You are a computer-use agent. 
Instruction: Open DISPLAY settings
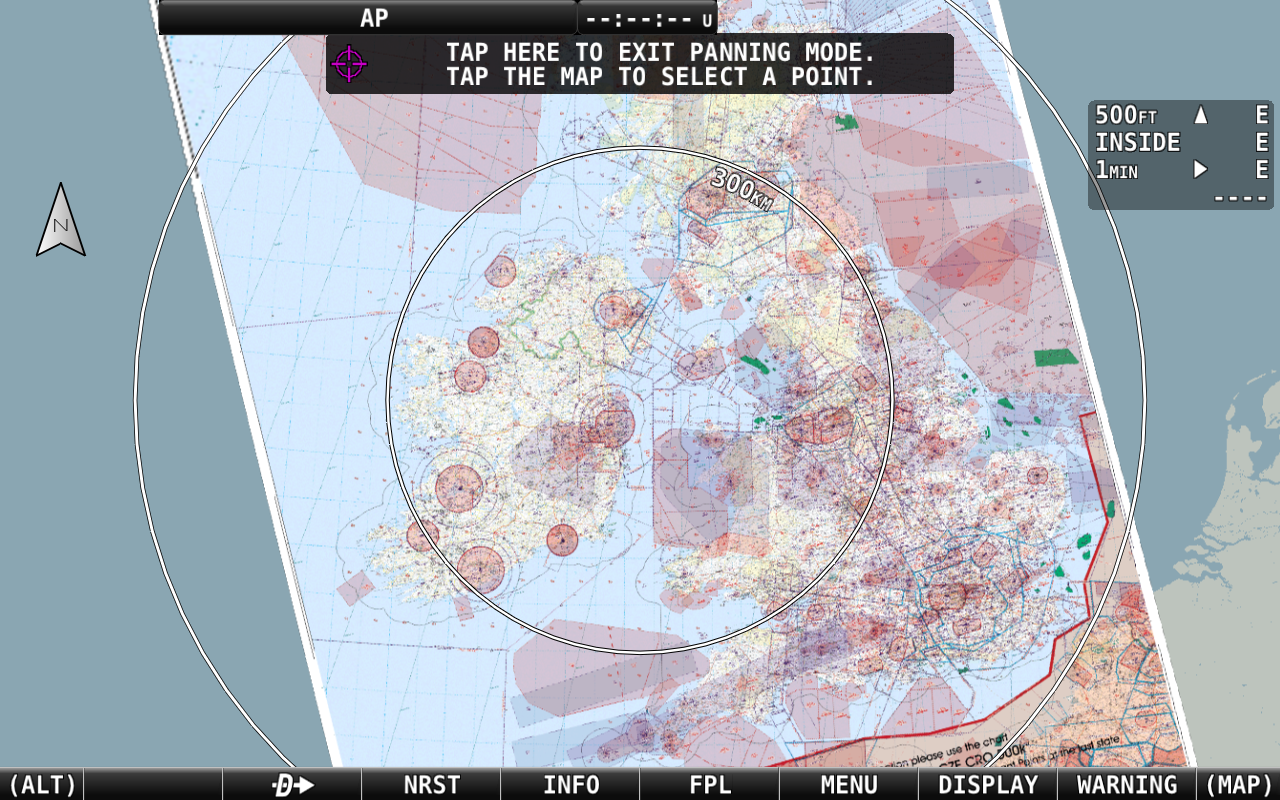tap(987, 785)
